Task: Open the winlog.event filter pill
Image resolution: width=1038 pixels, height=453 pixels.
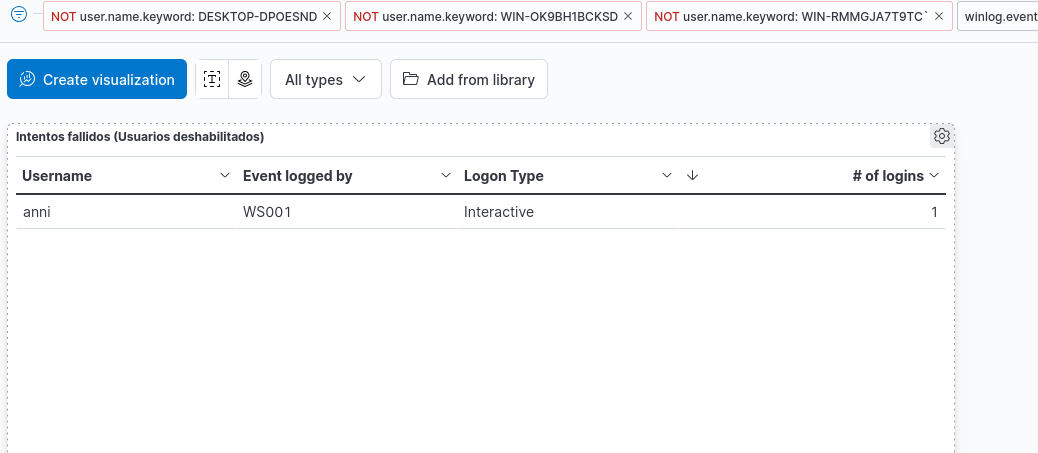Action: tap(997, 16)
